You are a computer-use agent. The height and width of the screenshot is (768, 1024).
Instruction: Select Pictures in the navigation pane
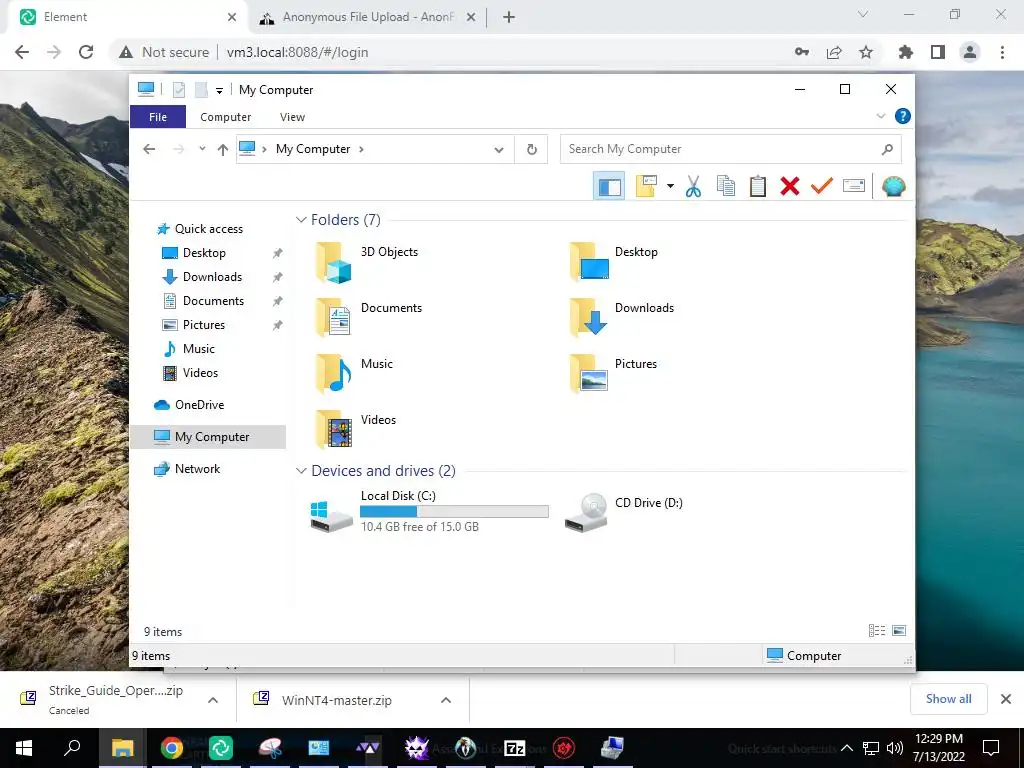(x=204, y=325)
